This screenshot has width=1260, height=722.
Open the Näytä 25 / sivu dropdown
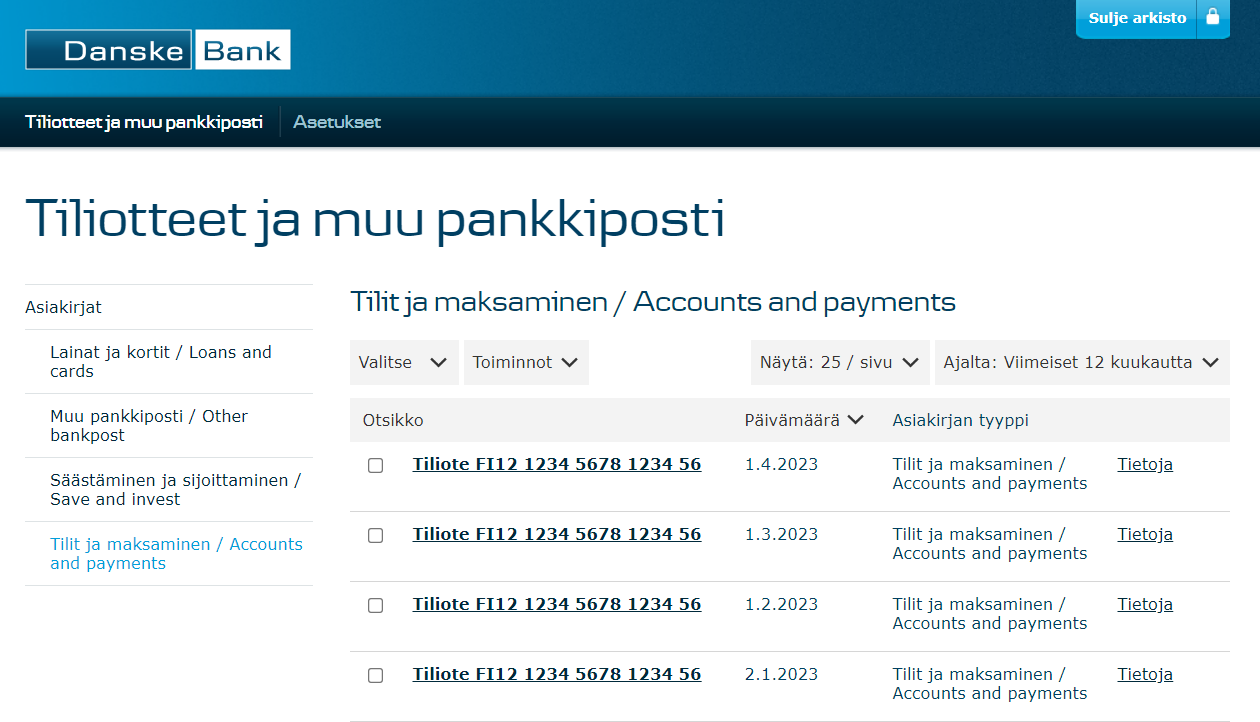[x=839, y=362]
